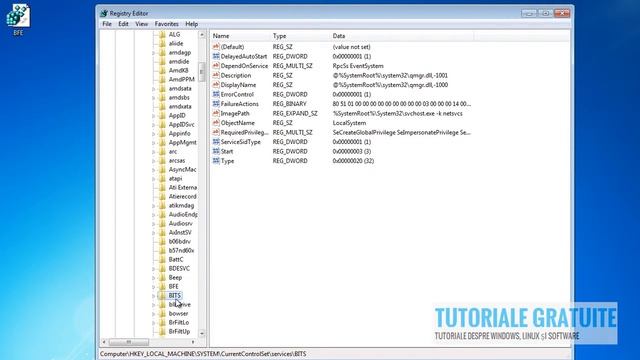Click the AmdK8 folder icon

point(162,70)
